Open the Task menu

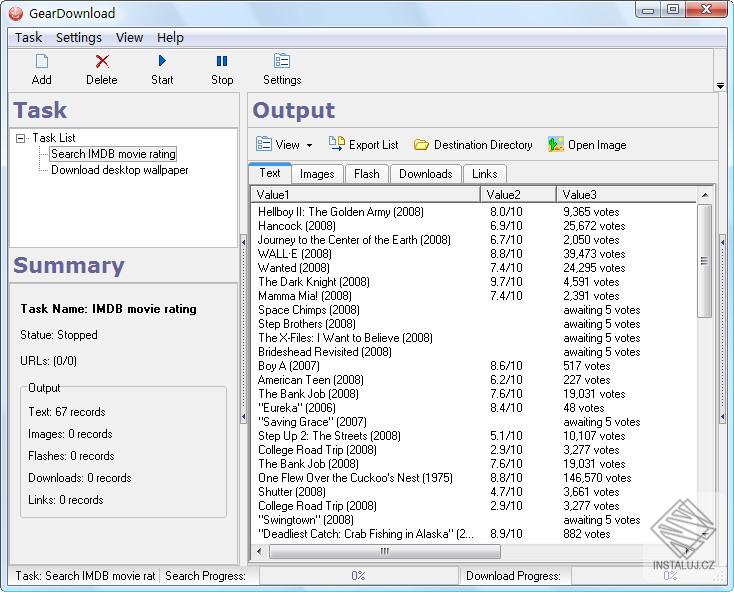[x=29, y=37]
